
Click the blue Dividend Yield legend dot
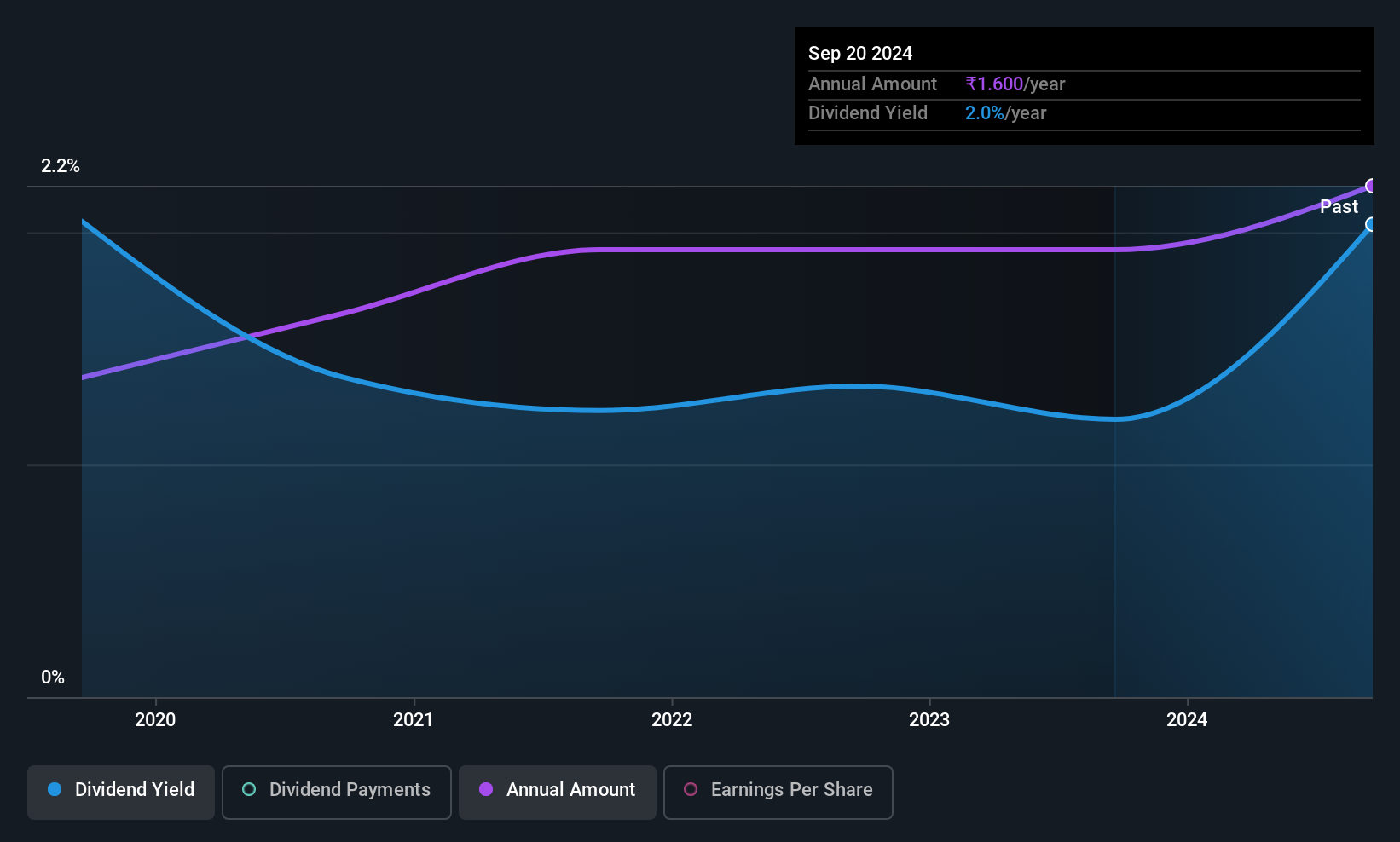(x=55, y=789)
